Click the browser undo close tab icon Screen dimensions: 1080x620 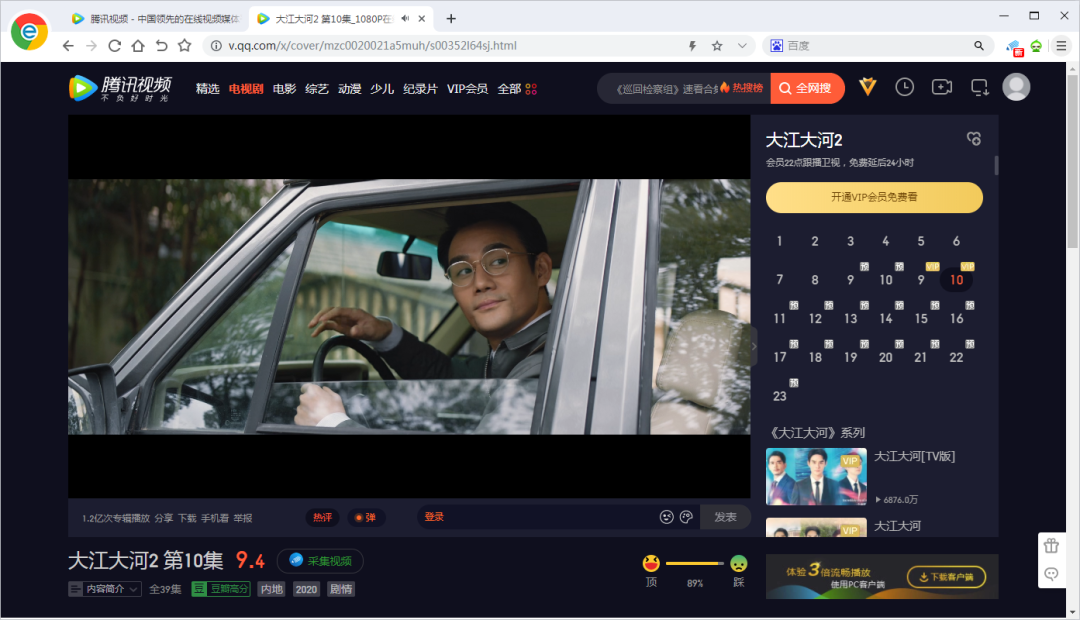point(161,45)
